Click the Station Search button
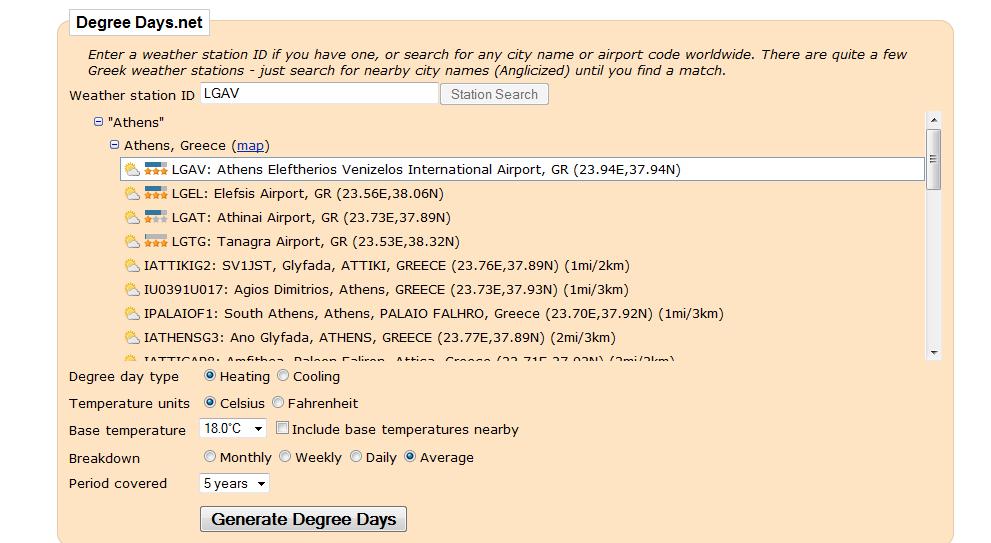Screen dimensions: 991x543 tap(494, 94)
